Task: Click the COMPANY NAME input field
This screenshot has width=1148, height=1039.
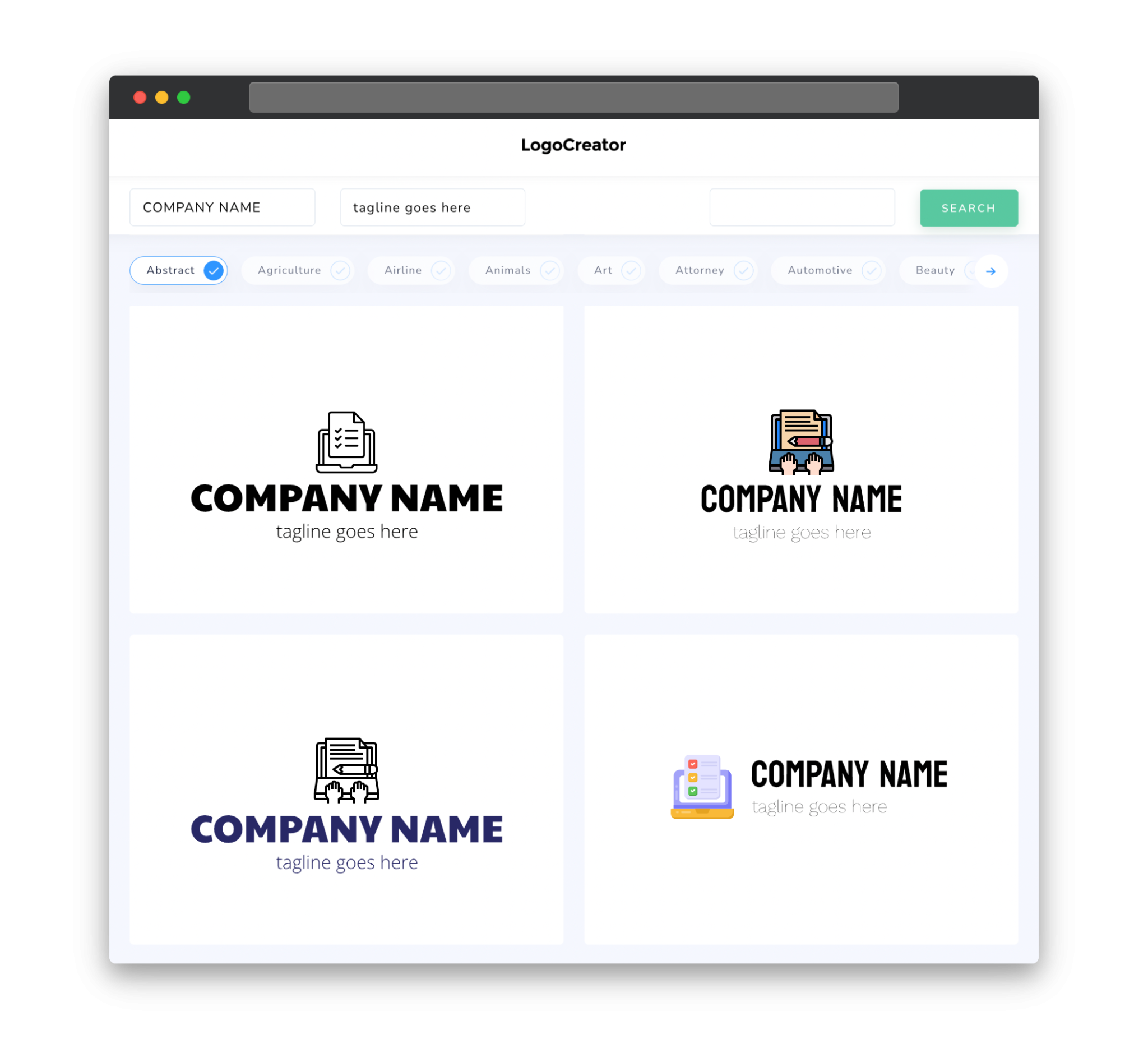Action: 223,207
